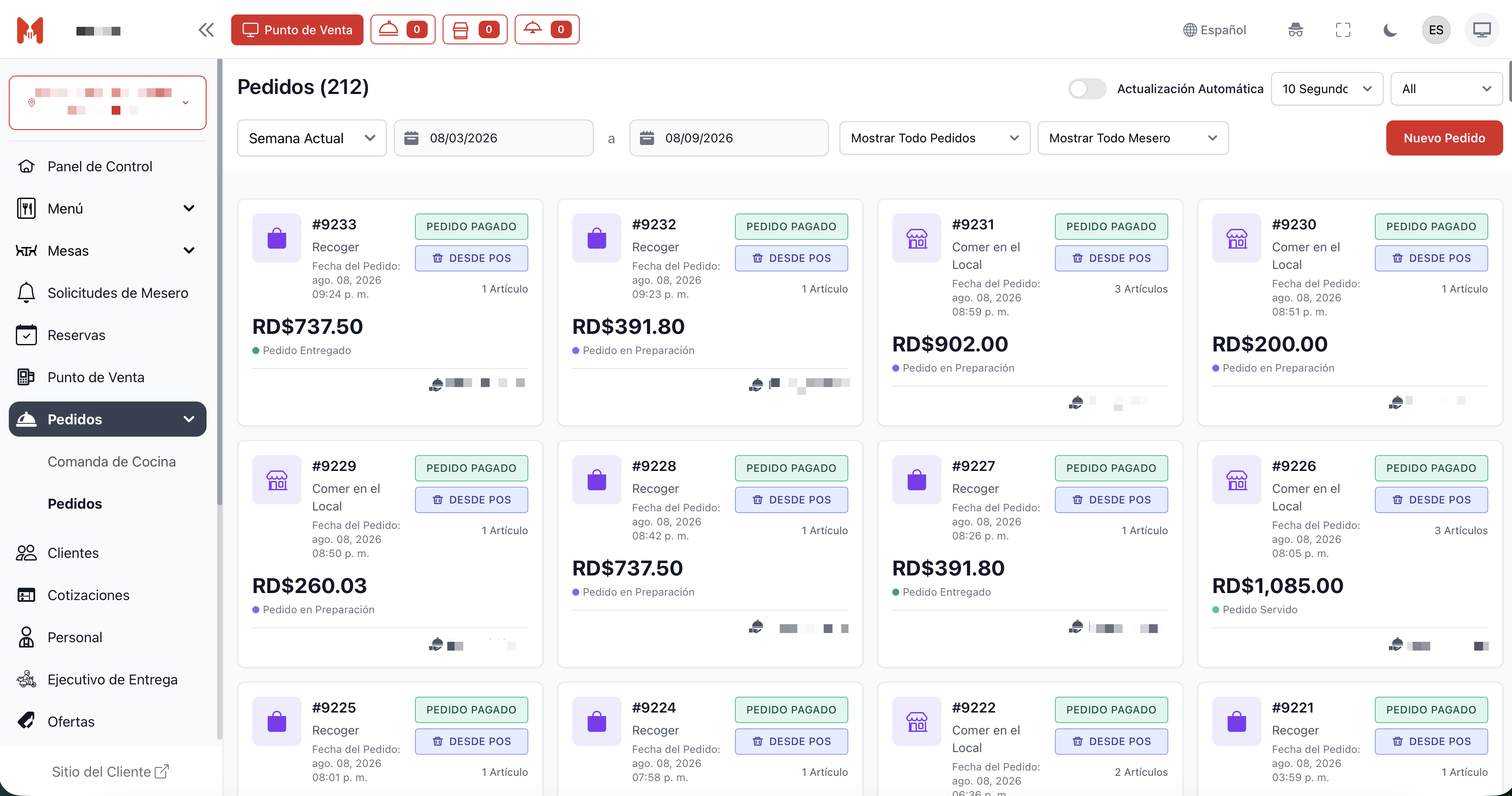Click the Español language selector
Screen dimensions: 1512x796
(x=1214, y=30)
